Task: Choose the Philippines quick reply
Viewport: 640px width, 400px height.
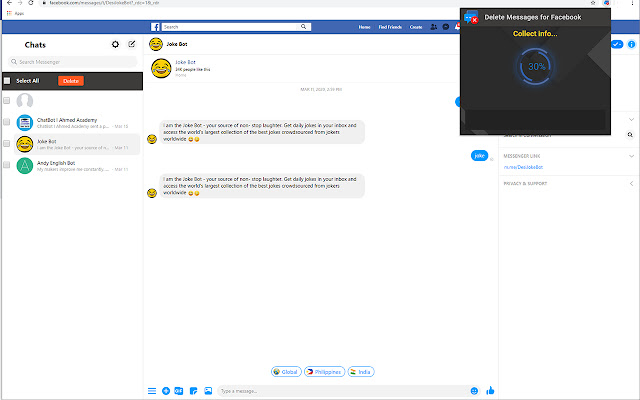Action: pos(324,372)
